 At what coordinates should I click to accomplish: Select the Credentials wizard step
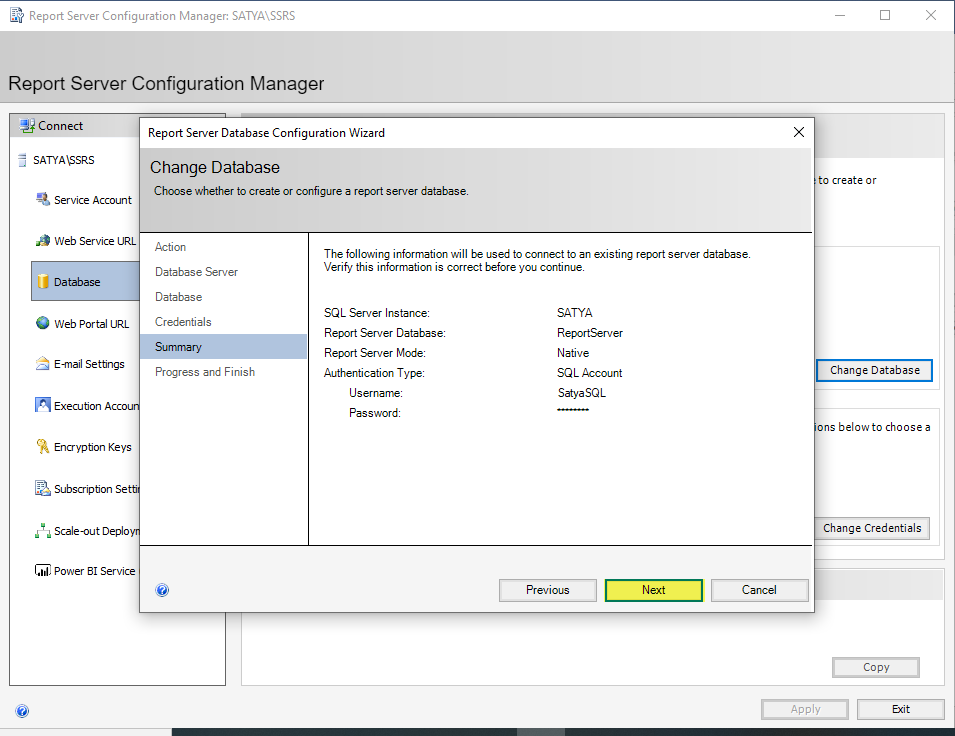click(x=183, y=322)
